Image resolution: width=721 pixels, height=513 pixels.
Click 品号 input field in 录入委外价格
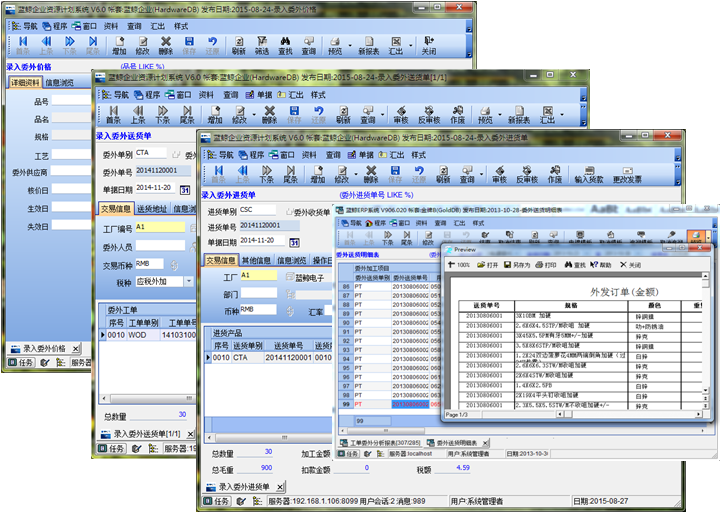pos(71,100)
